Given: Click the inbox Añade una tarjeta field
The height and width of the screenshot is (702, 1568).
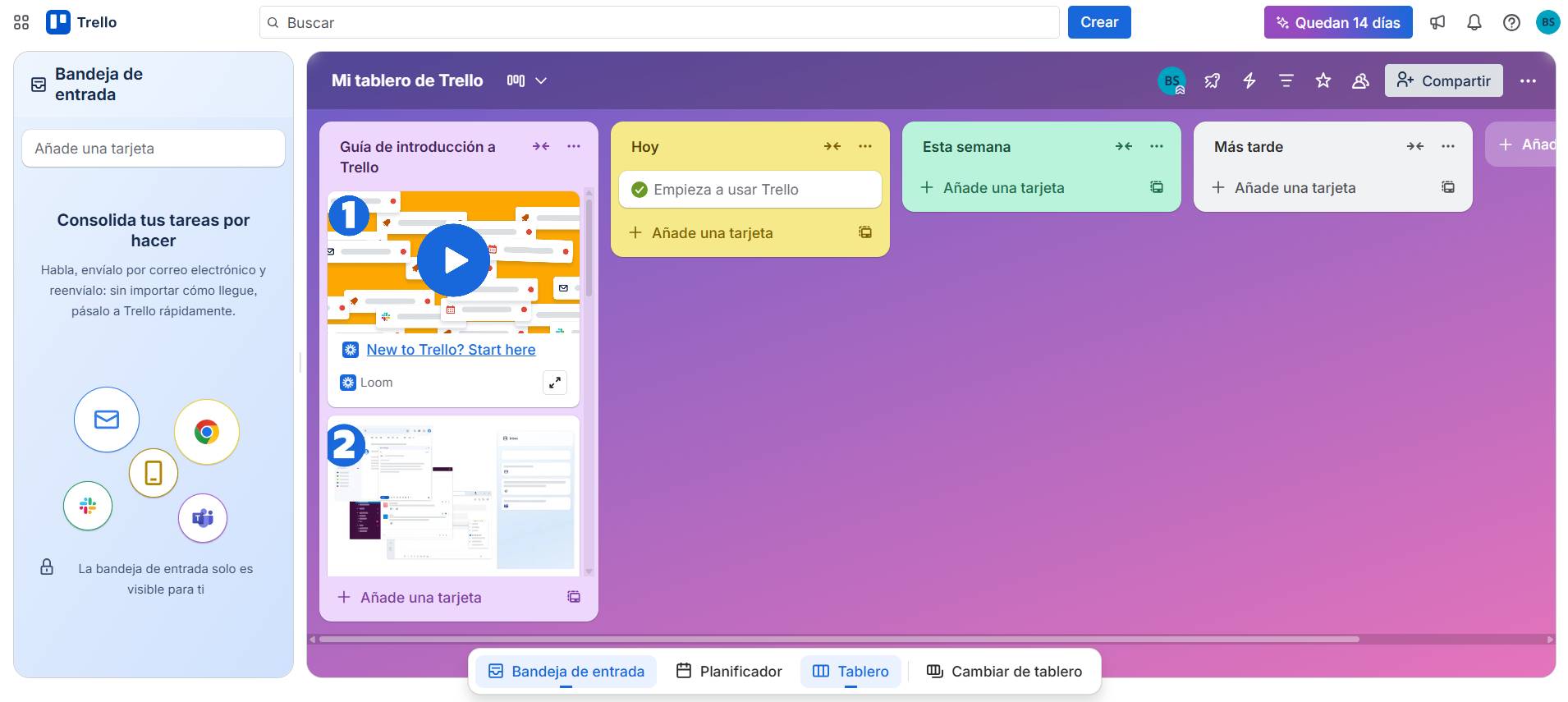Looking at the screenshot, I should 154,149.
